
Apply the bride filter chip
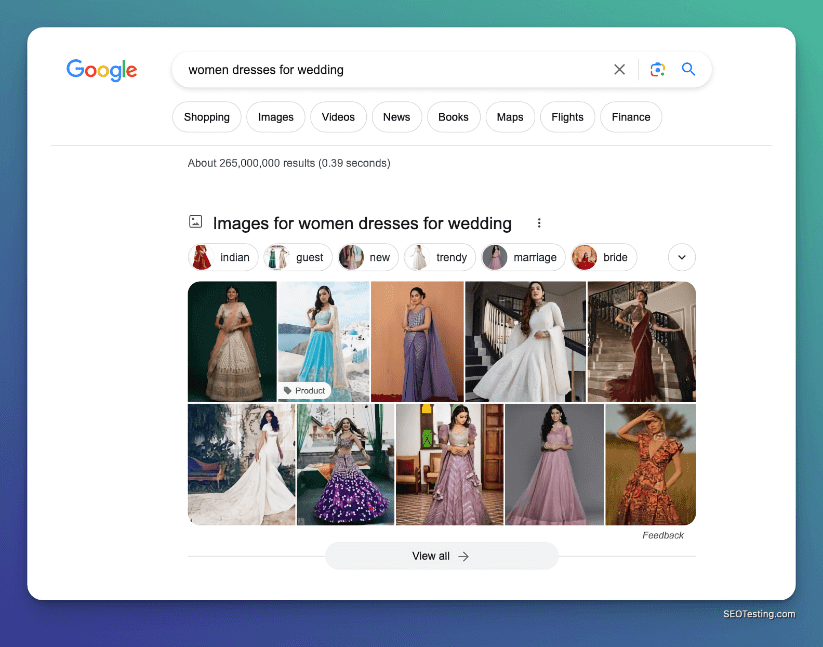coord(603,257)
